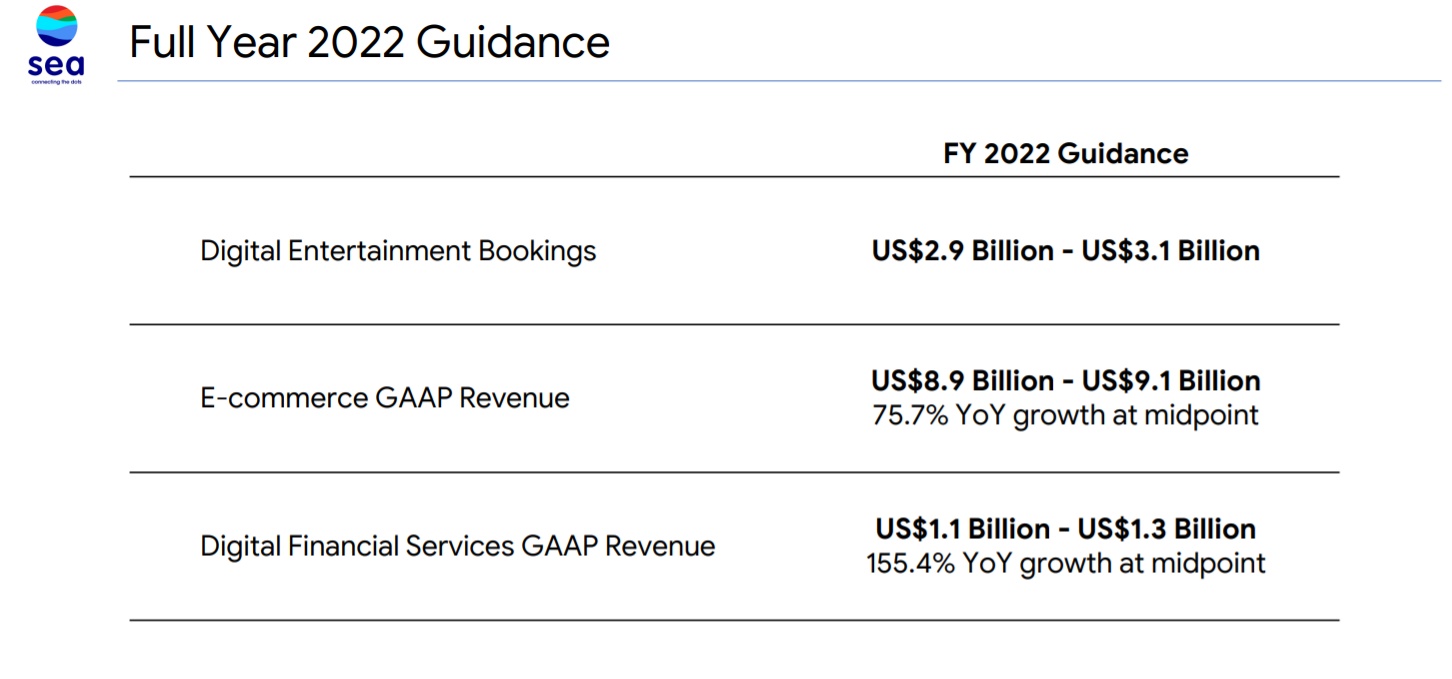Click the 'US$1.3 Billion' financial services value

(x=1166, y=528)
